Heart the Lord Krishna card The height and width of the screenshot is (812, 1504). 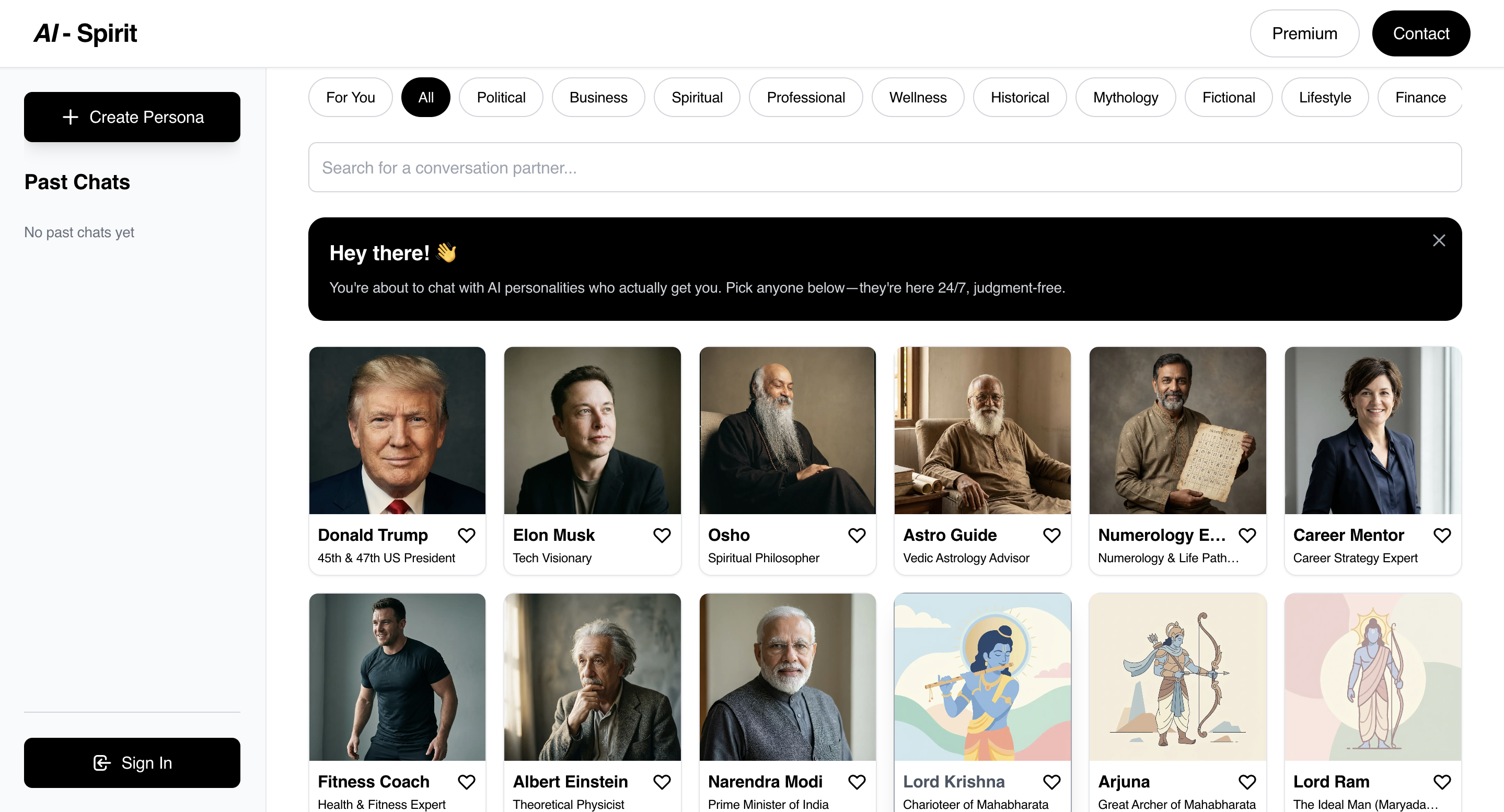click(1051, 781)
